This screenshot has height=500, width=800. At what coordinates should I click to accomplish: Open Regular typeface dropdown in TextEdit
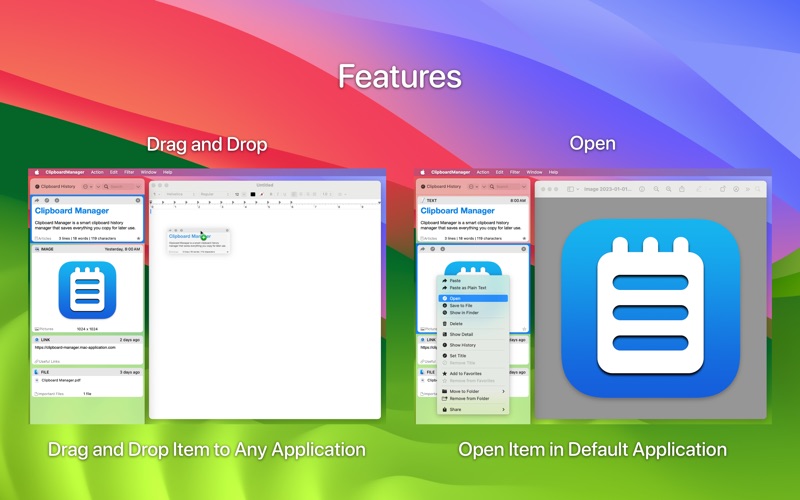pyautogui.click(x=214, y=194)
